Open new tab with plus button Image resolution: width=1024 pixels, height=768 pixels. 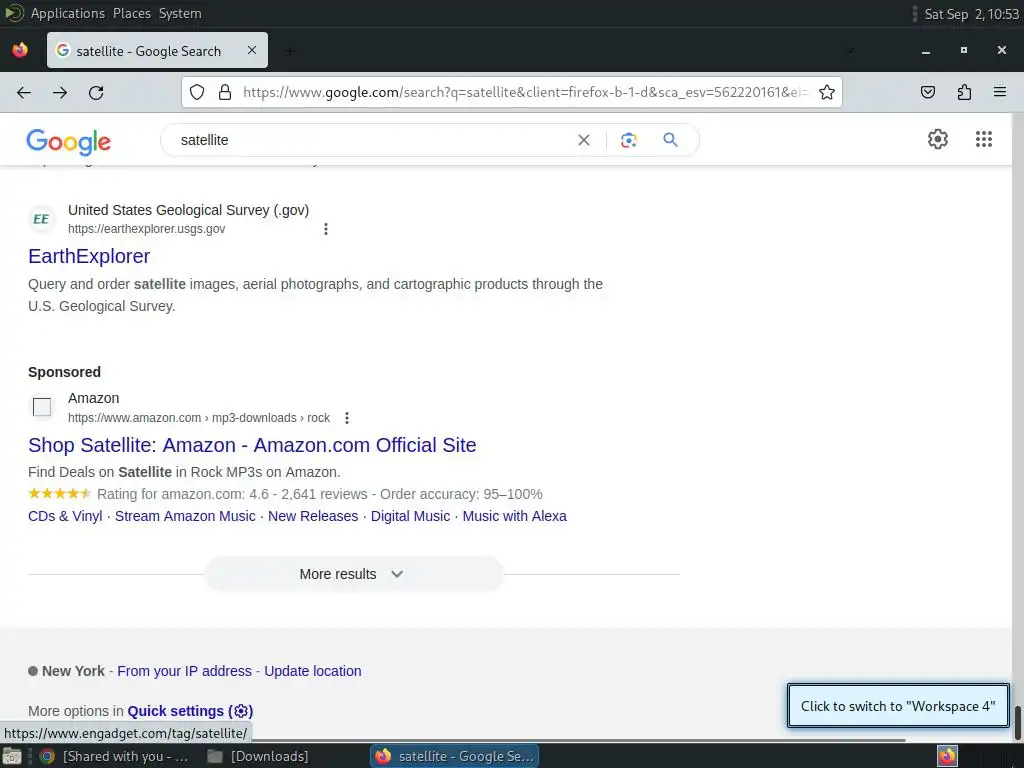[x=290, y=51]
